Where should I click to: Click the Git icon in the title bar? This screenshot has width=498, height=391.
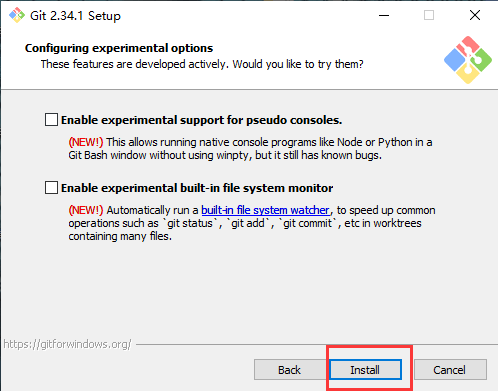point(17,15)
